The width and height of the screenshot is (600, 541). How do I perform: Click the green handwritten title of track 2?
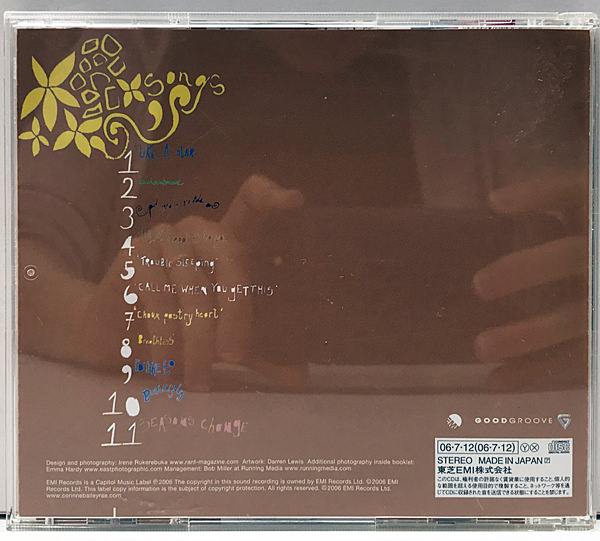pyautogui.click(x=161, y=183)
